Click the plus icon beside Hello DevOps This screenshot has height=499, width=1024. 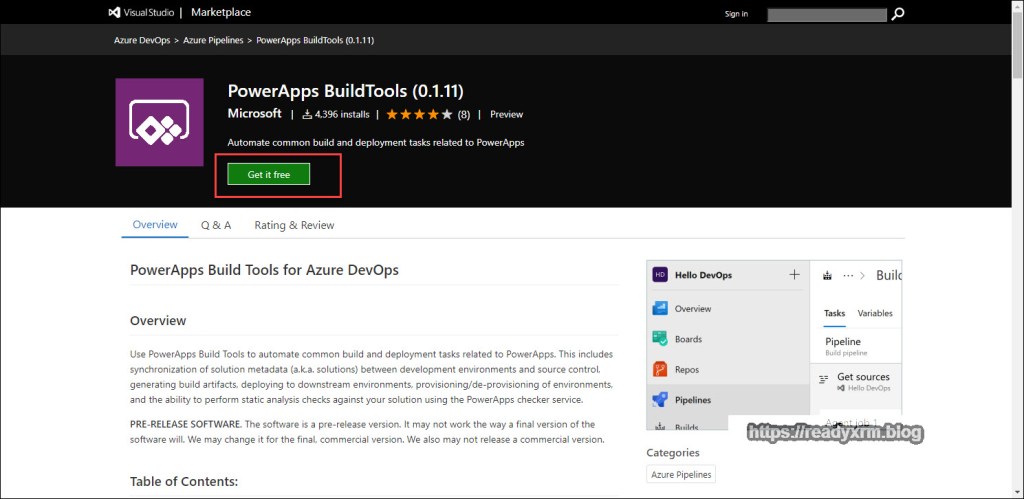click(794, 274)
